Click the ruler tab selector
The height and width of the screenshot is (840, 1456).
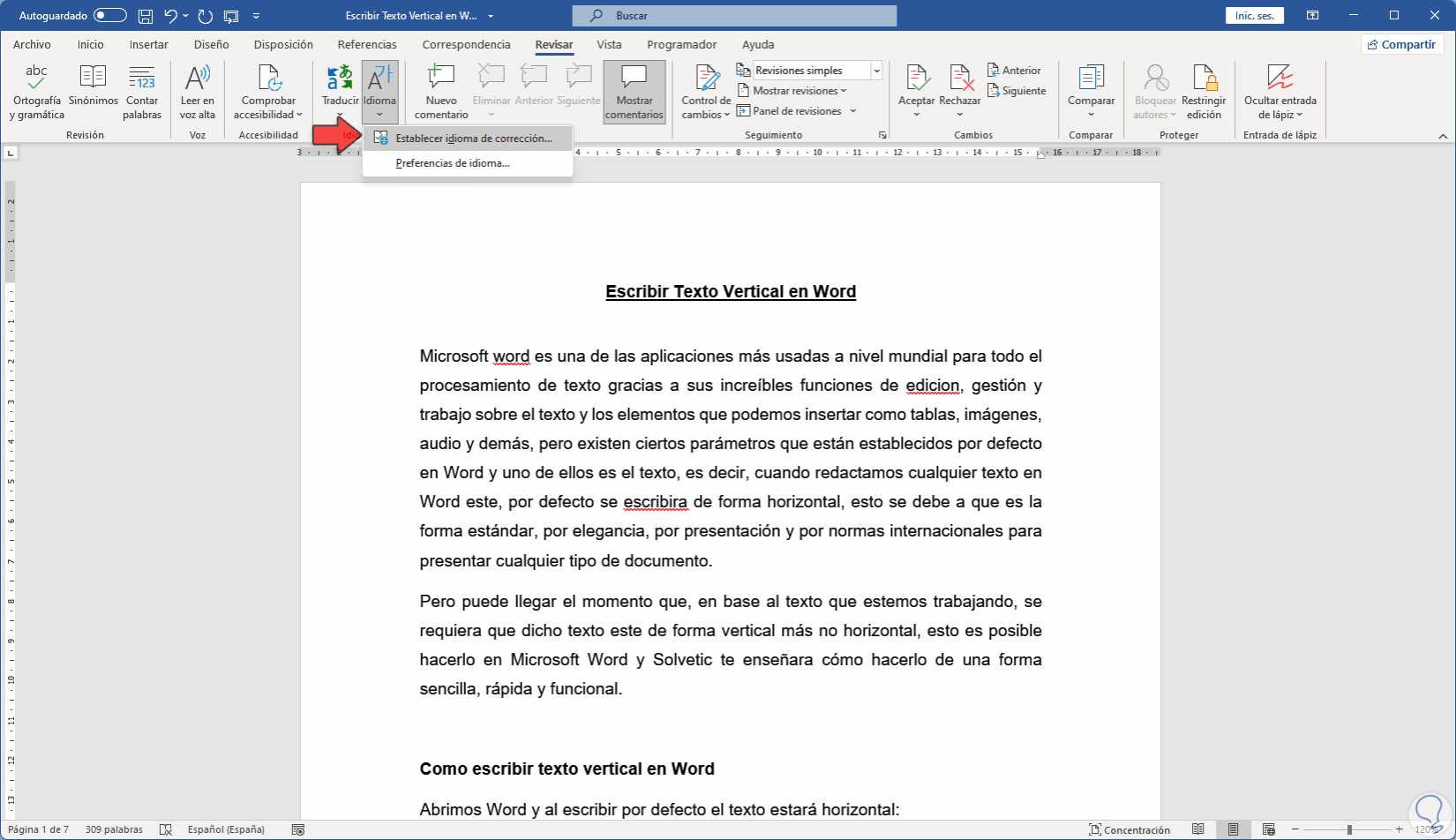point(11,153)
